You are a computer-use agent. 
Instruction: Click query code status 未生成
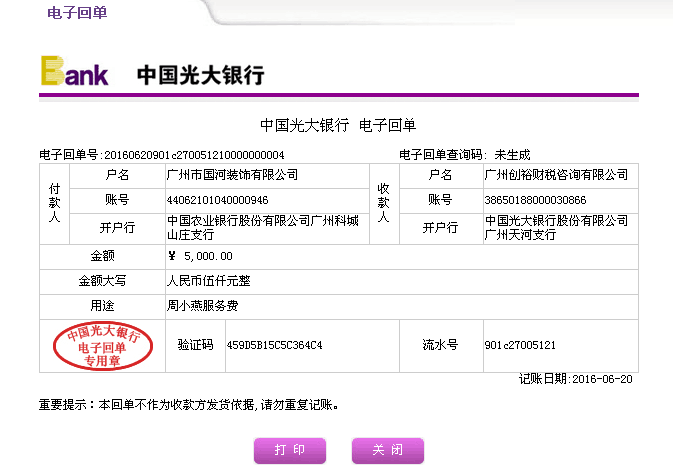[512, 155]
